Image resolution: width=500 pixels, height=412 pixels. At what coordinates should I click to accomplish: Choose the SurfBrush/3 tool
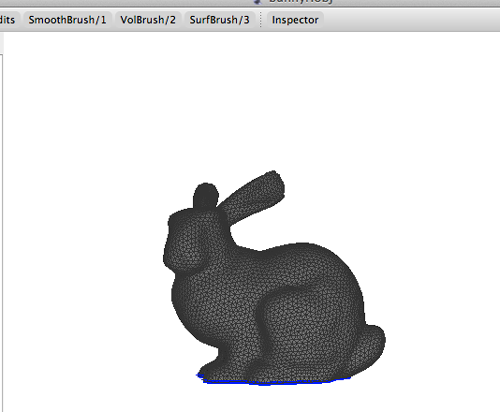coord(219,20)
